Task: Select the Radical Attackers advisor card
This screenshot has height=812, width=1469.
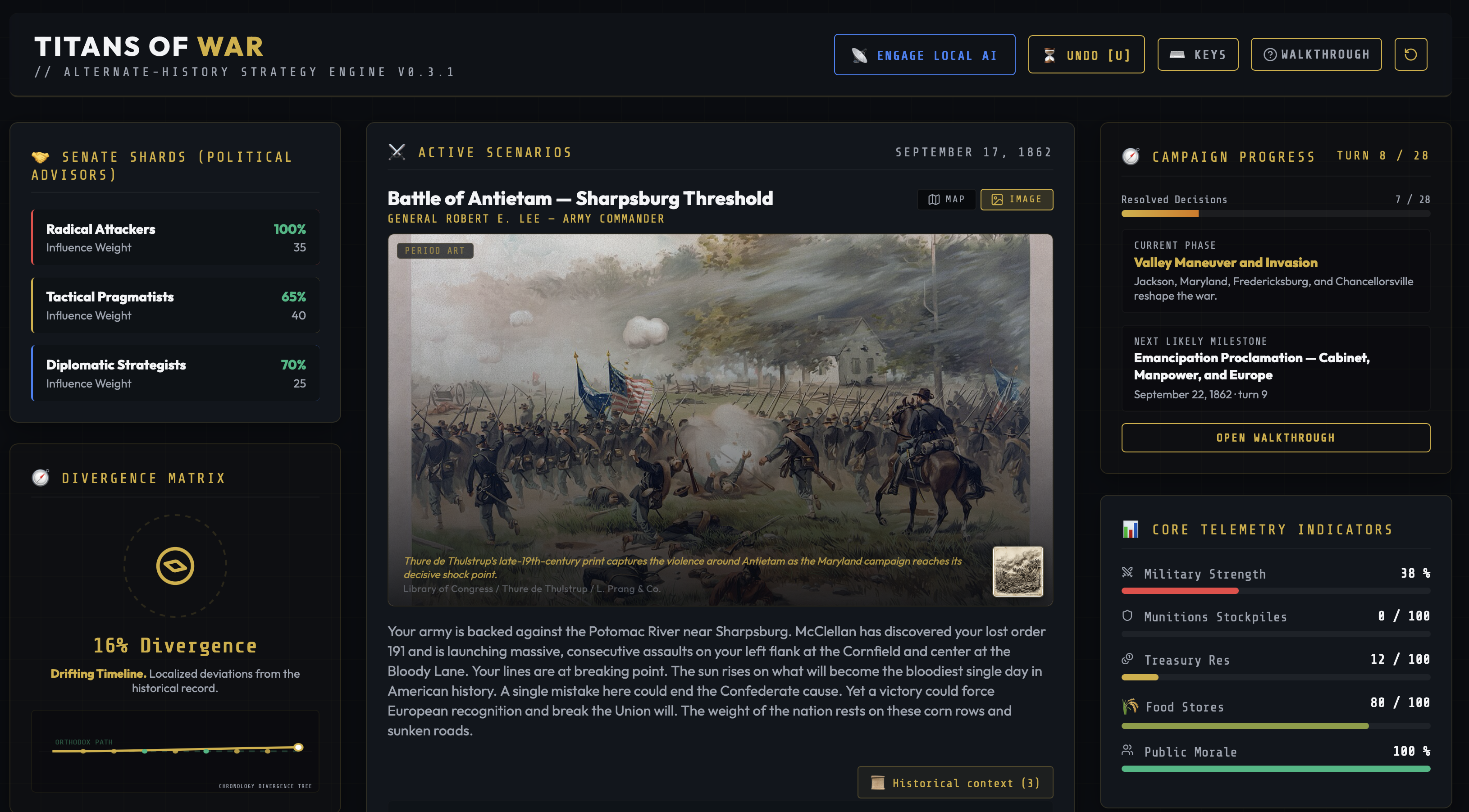Action: pos(175,237)
